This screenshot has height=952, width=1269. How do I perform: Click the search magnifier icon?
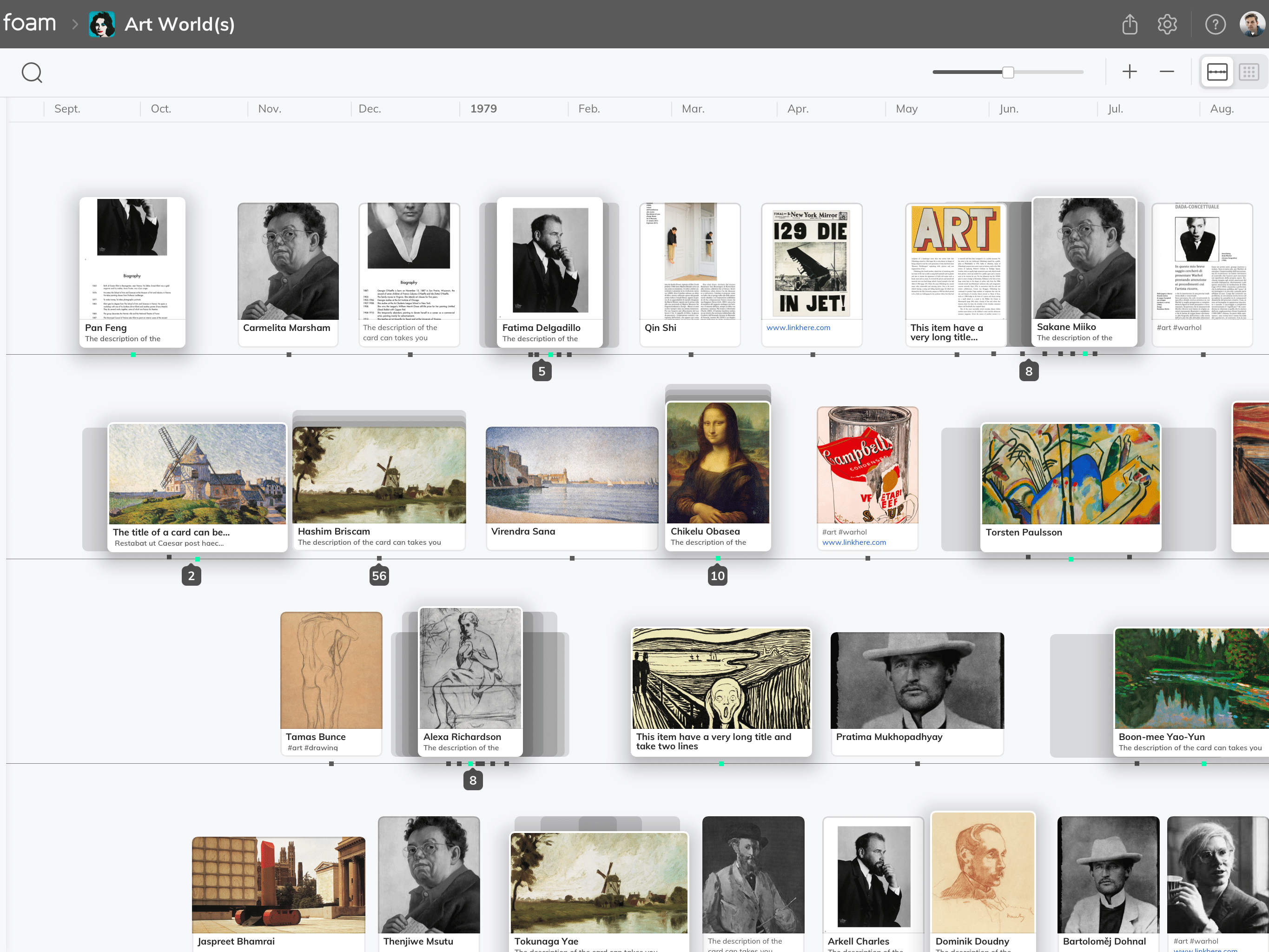pos(32,73)
